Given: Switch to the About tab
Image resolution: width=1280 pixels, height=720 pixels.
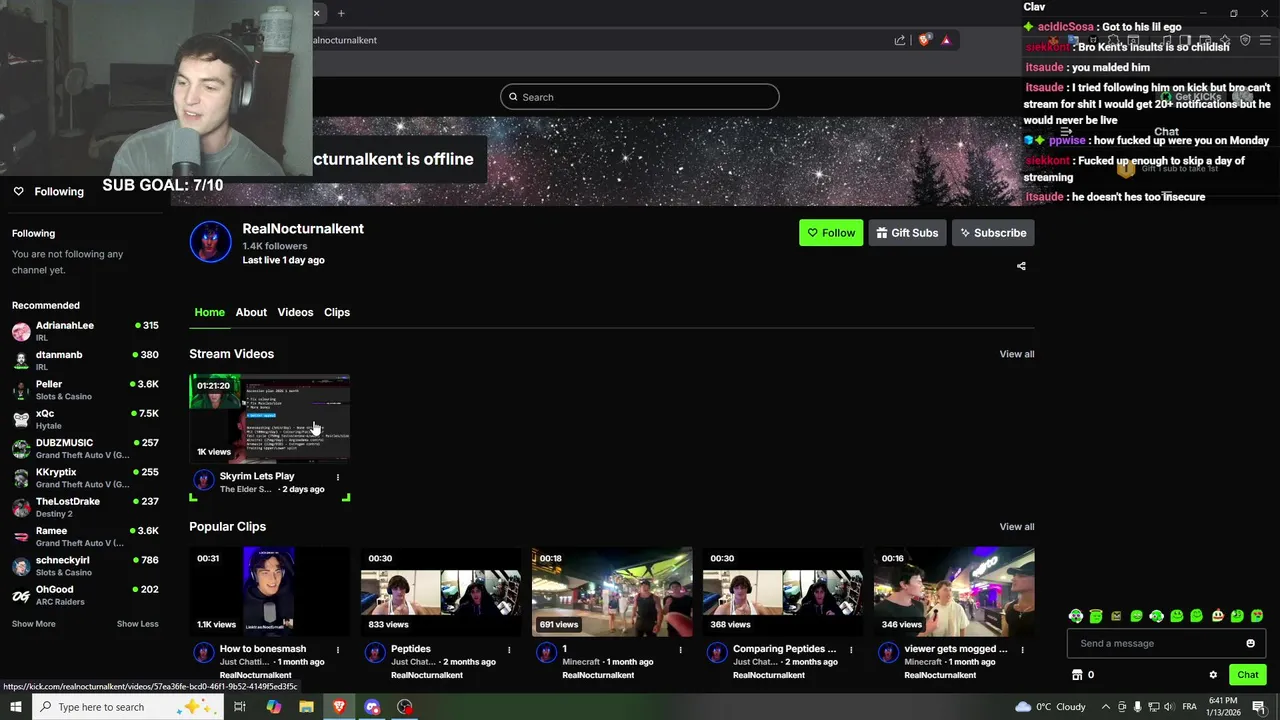Looking at the screenshot, I should [251, 312].
